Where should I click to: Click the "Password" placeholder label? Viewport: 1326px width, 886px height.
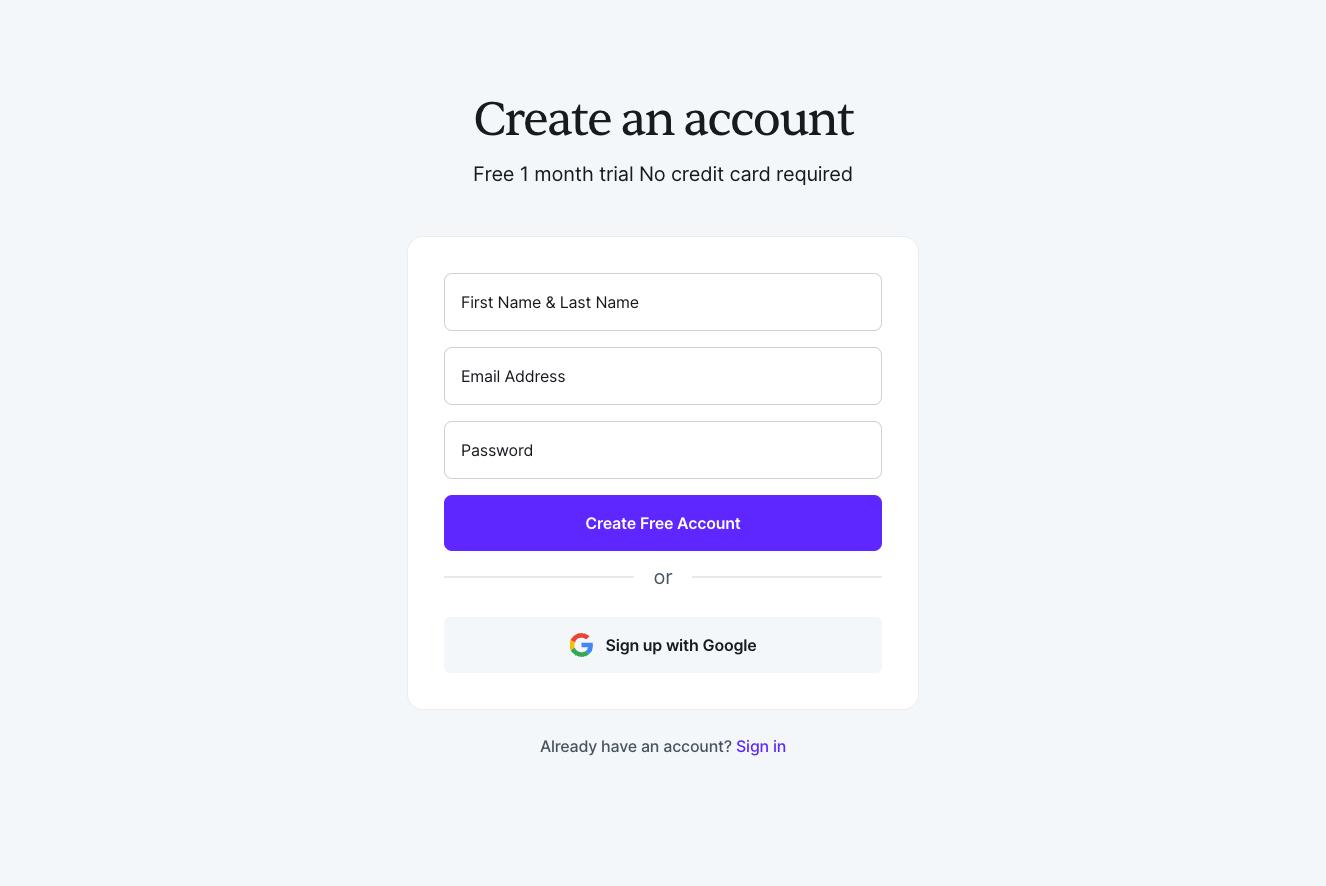pos(497,450)
